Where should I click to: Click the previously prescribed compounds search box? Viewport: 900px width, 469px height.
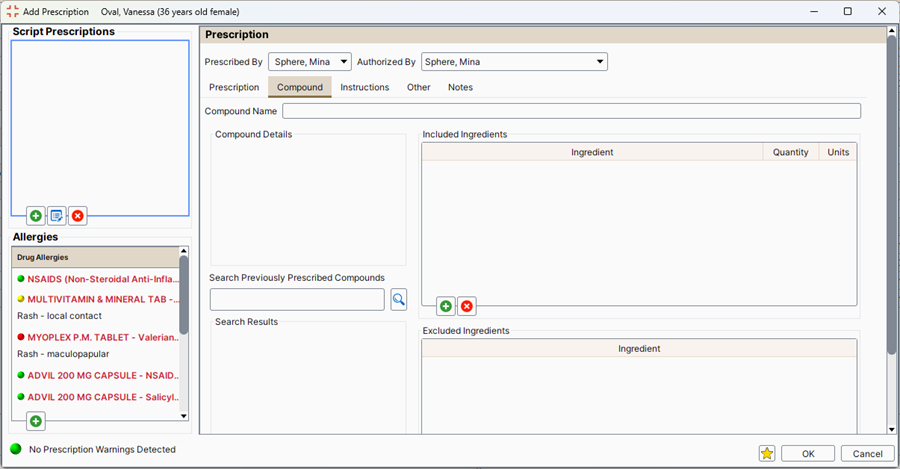point(297,299)
